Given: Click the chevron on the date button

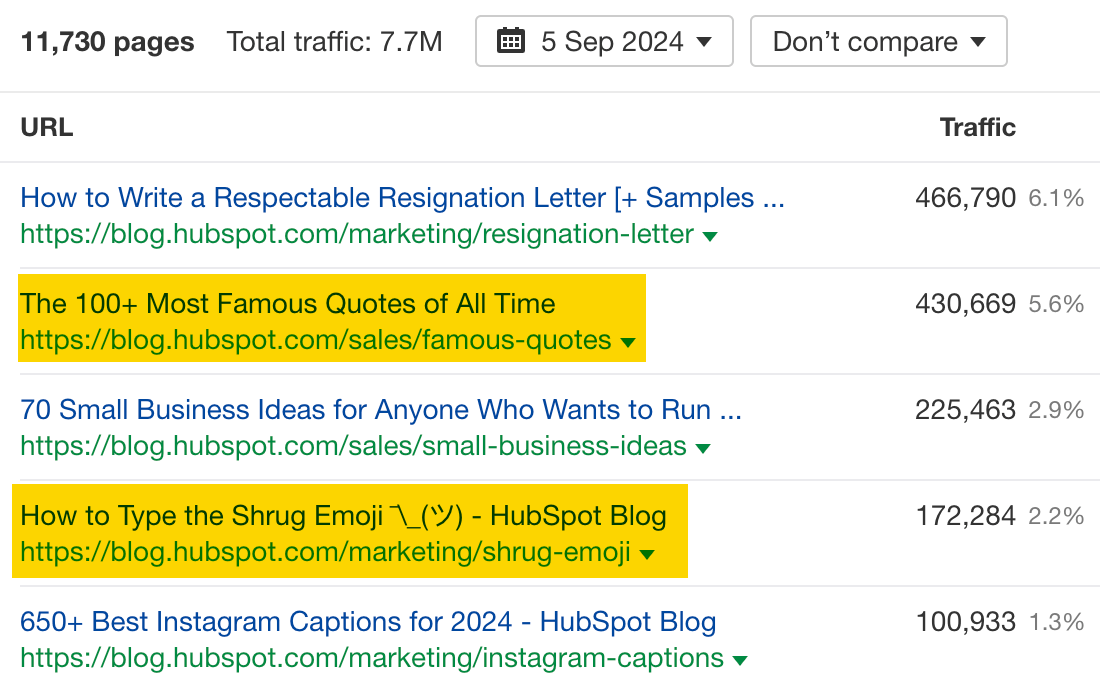Looking at the screenshot, I should (x=702, y=41).
